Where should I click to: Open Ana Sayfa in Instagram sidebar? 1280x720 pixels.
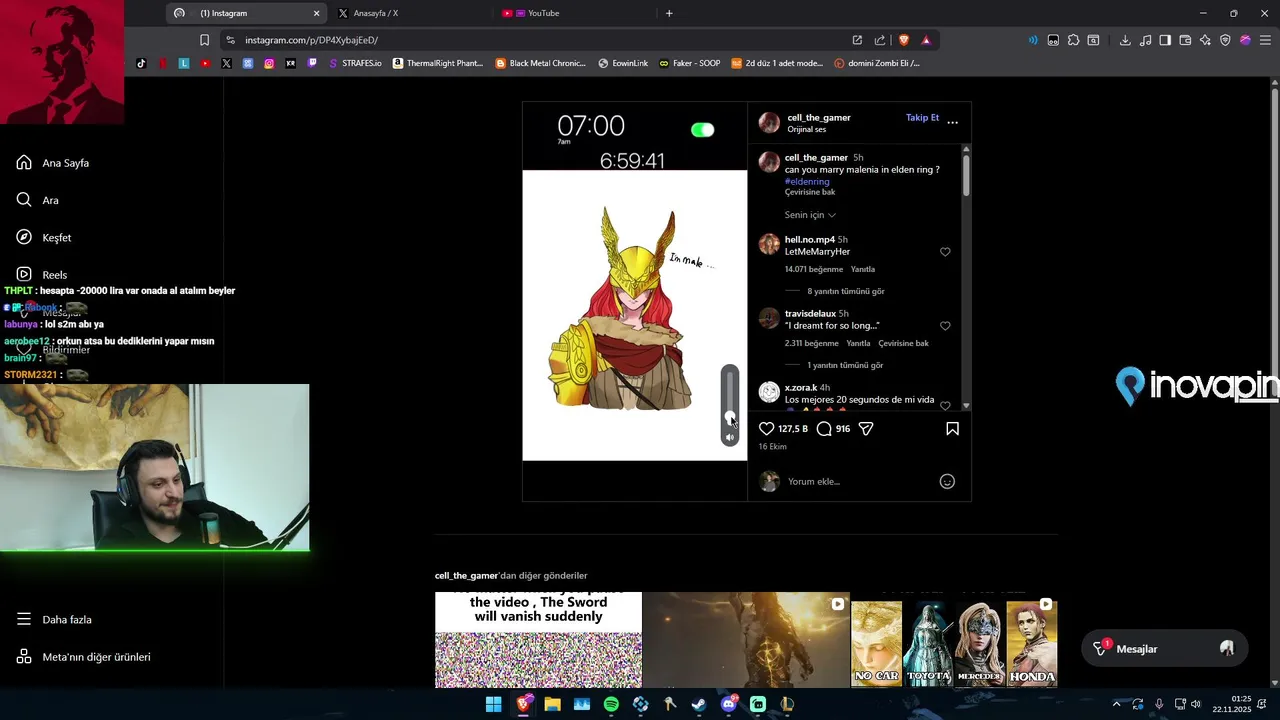pos(52,163)
